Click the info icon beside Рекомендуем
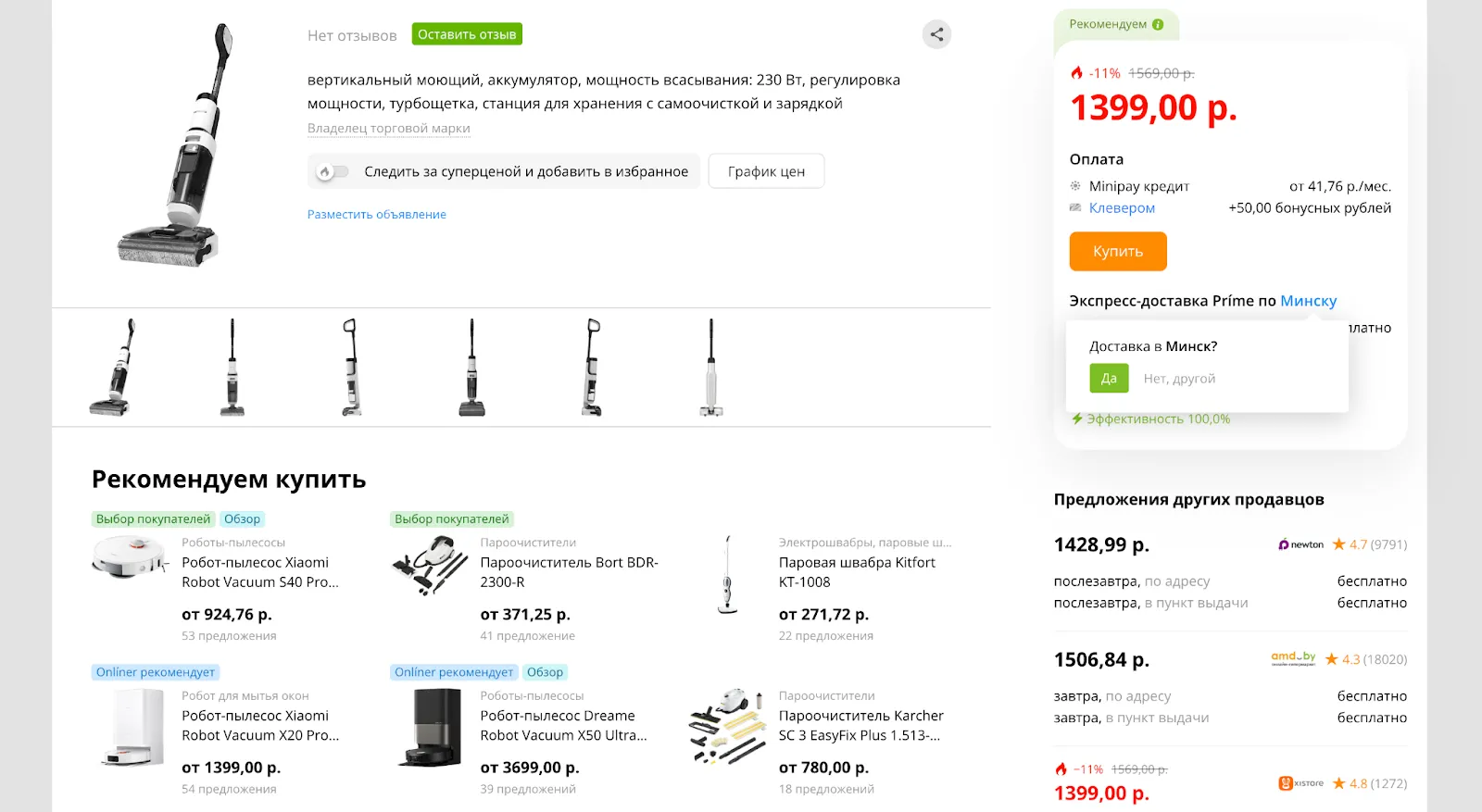Image resolution: width=1482 pixels, height=812 pixels. tap(1158, 24)
